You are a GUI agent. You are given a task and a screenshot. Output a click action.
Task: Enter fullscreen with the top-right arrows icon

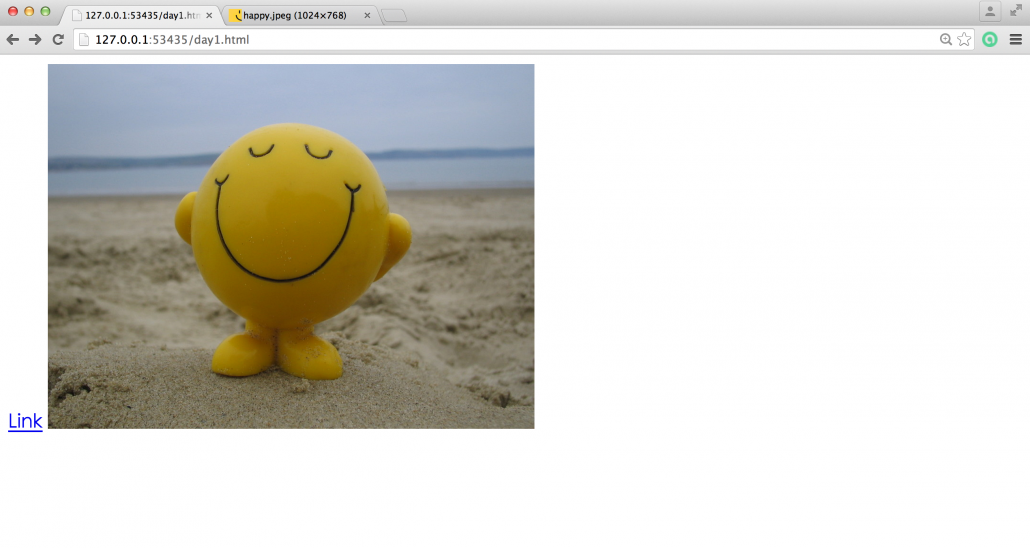click(x=1015, y=11)
